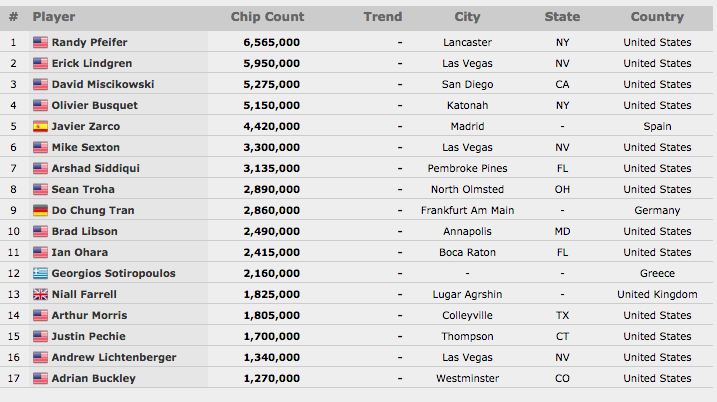The image size is (717, 402).
Task: Sort by the Player column header
Action: (x=54, y=17)
